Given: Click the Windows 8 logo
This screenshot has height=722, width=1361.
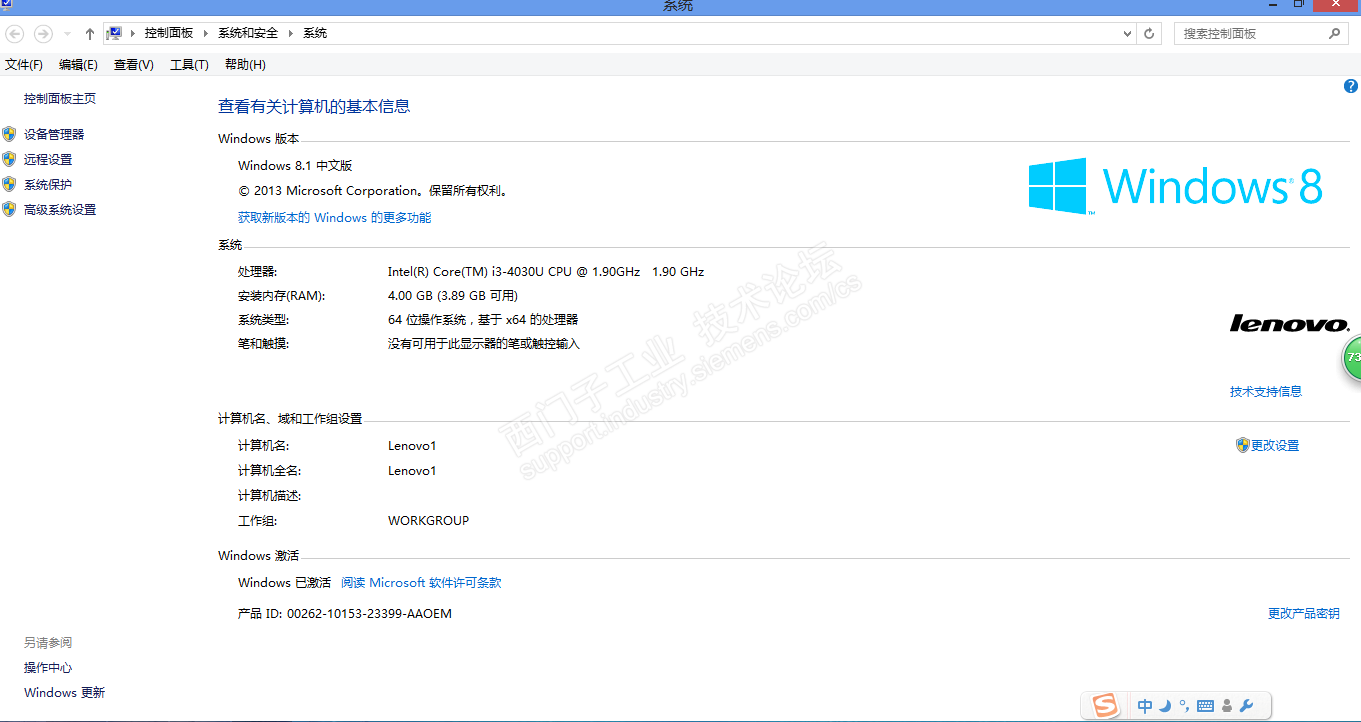Looking at the screenshot, I should 1176,186.
